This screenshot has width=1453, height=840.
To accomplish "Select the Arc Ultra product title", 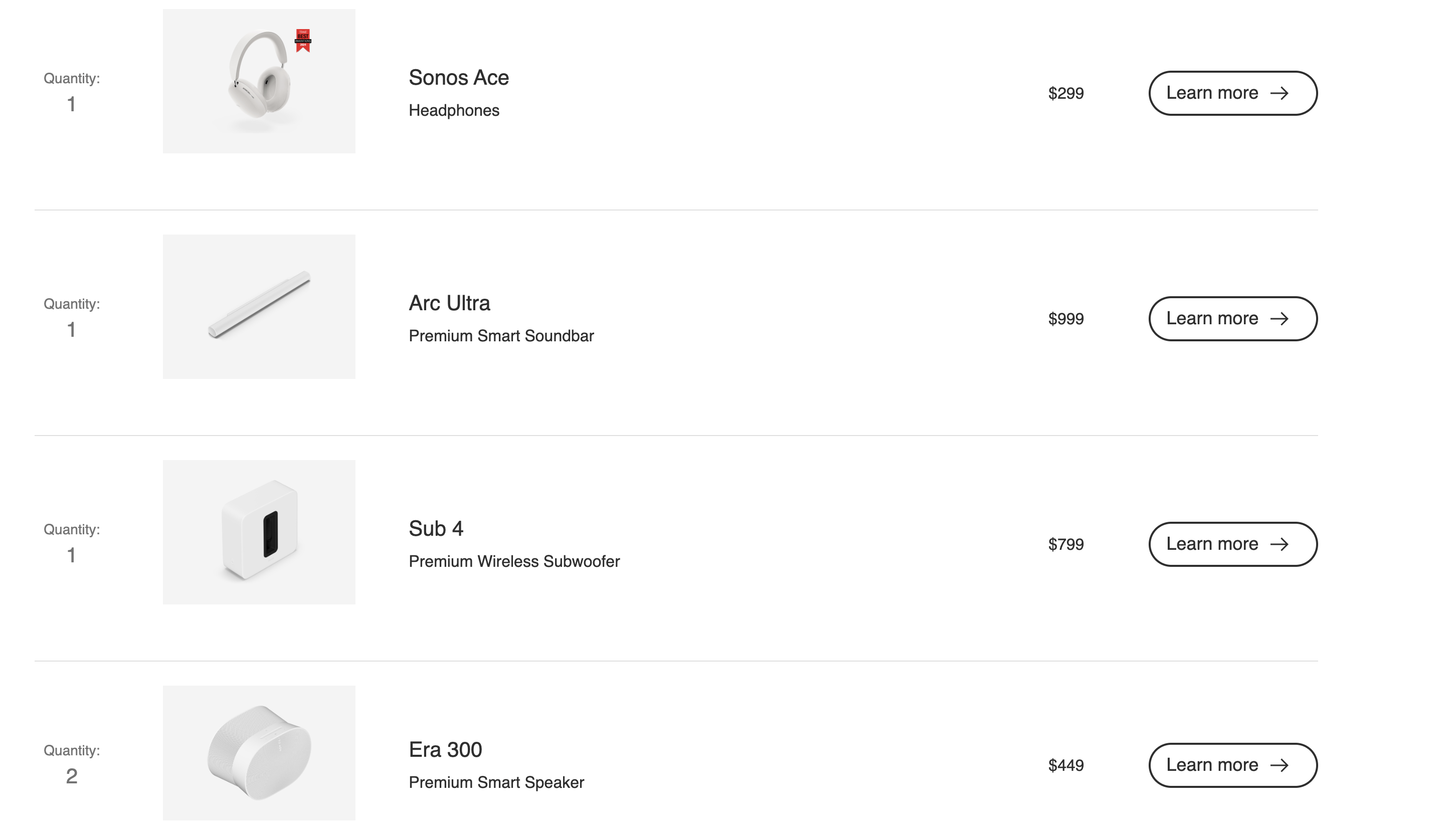I will 450,303.
